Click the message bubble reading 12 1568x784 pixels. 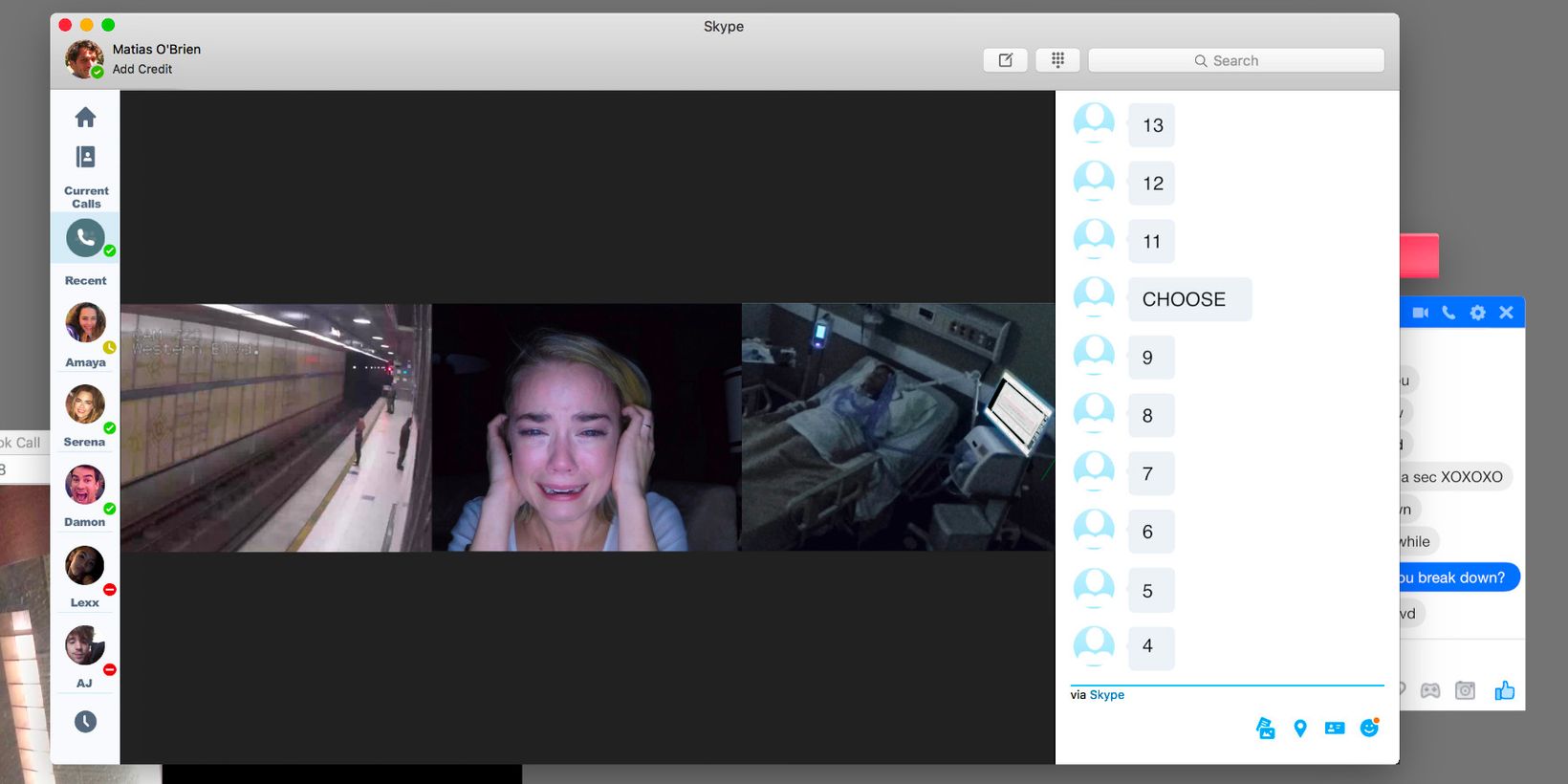(x=1151, y=184)
